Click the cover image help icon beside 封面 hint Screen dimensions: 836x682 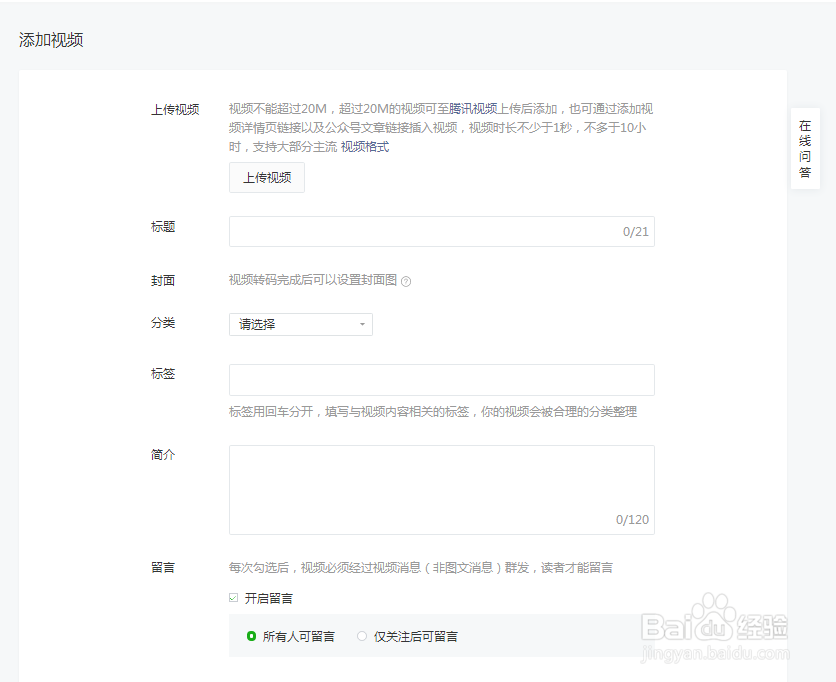(405, 281)
